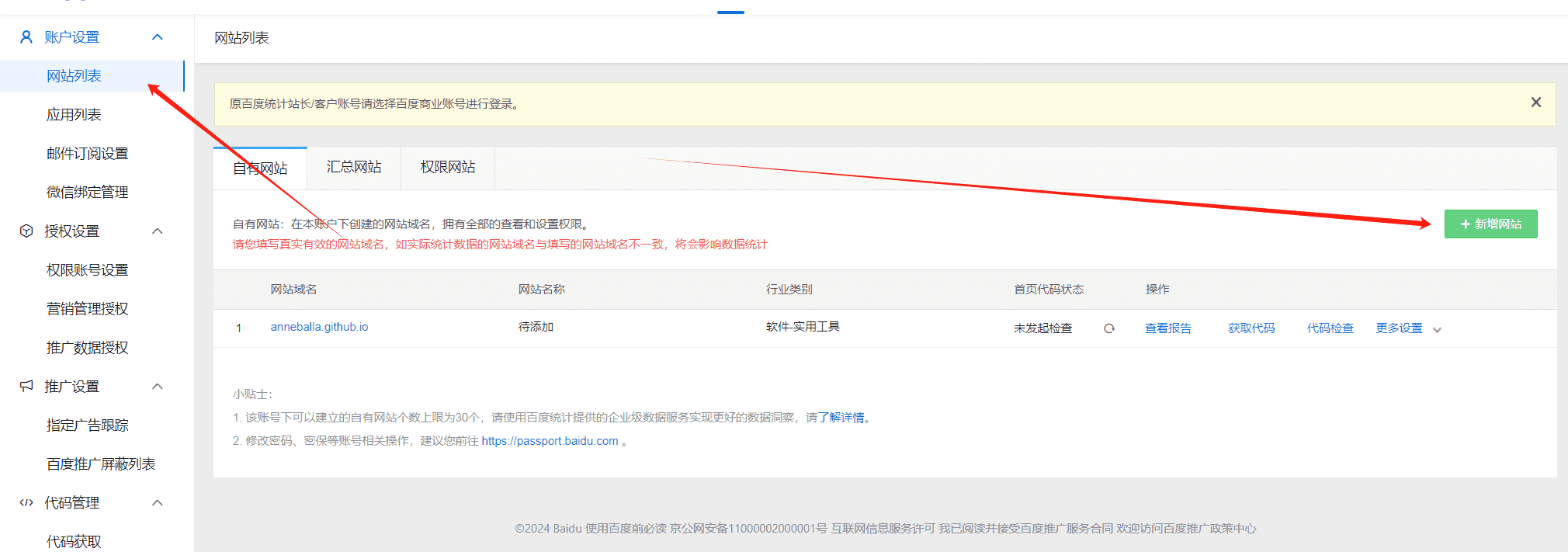Collapse the 授权设置 section chevron

pos(158,231)
